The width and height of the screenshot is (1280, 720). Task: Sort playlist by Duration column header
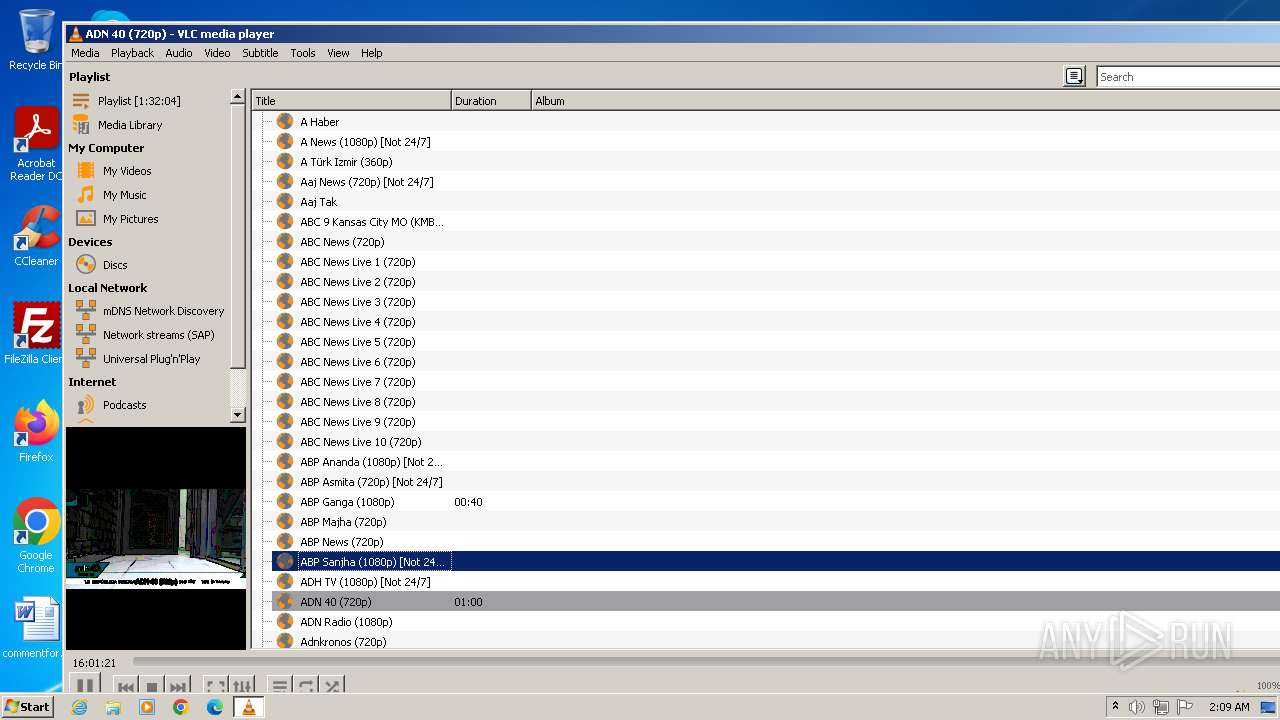491,101
